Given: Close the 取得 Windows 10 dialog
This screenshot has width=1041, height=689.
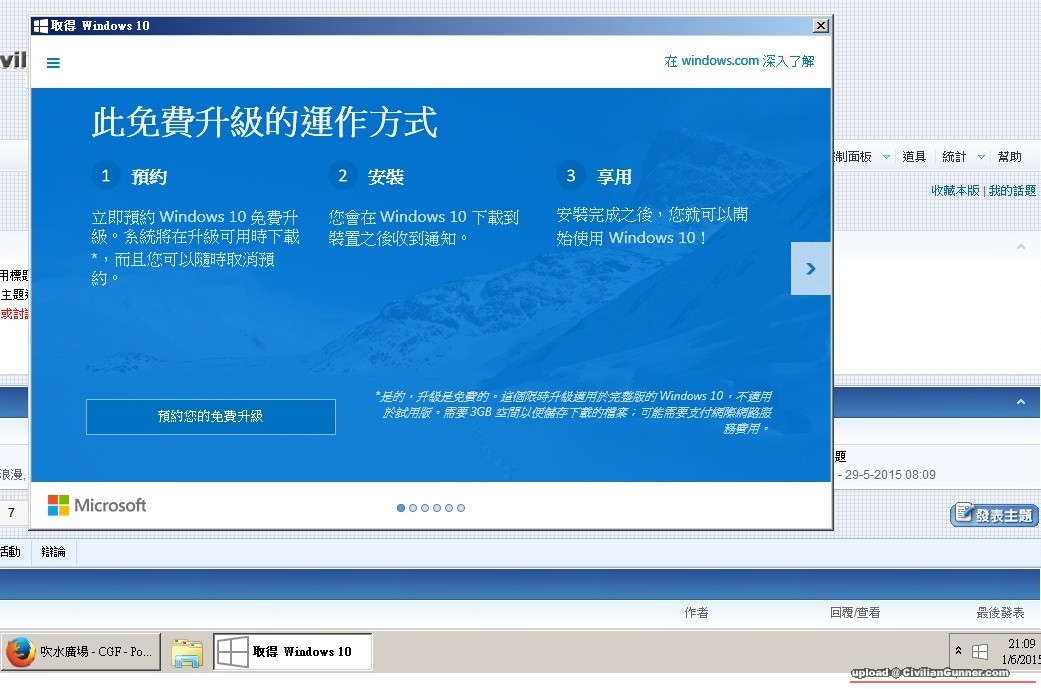Looking at the screenshot, I should click(x=821, y=25).
